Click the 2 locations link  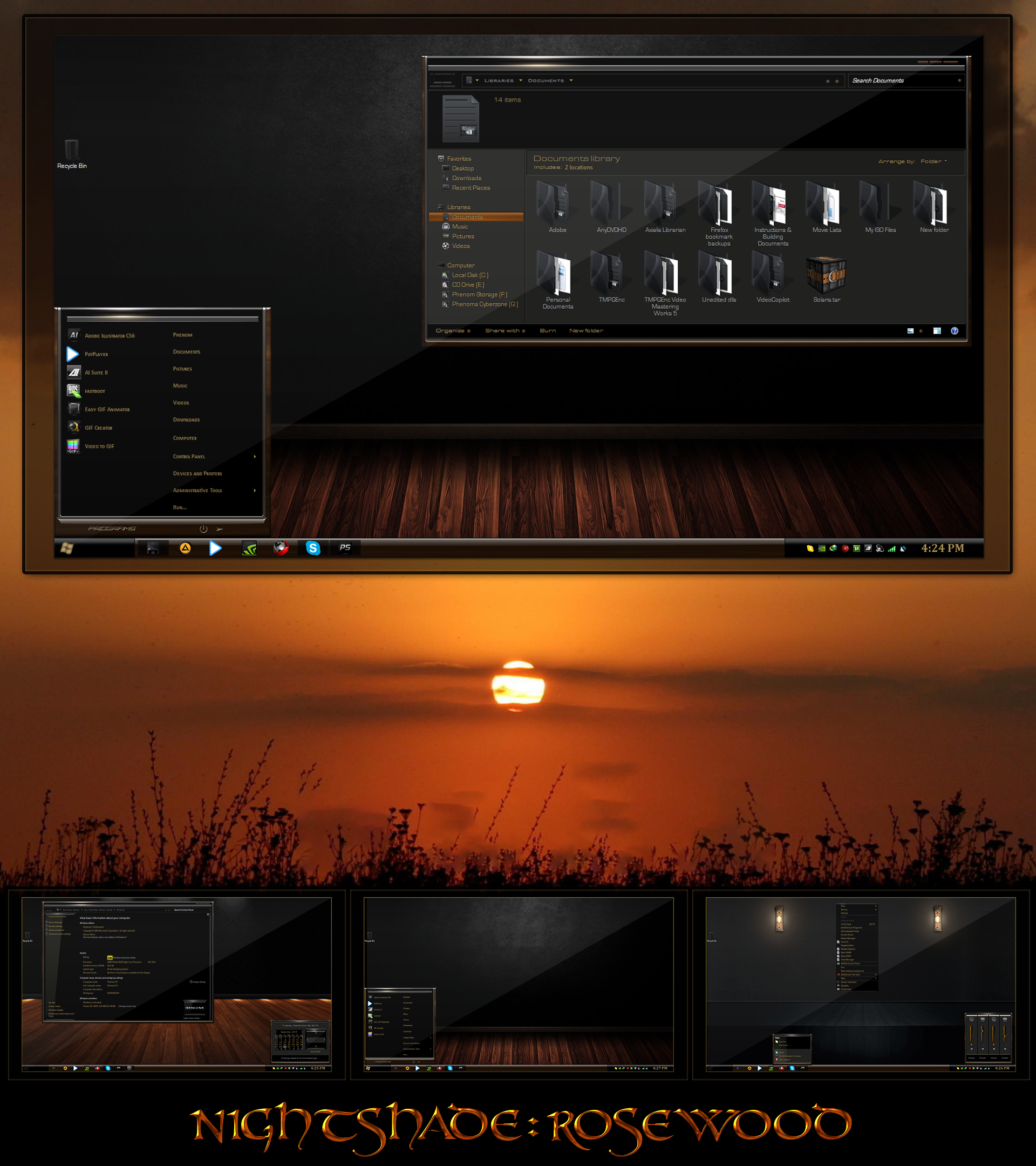(x=579, y=168)
